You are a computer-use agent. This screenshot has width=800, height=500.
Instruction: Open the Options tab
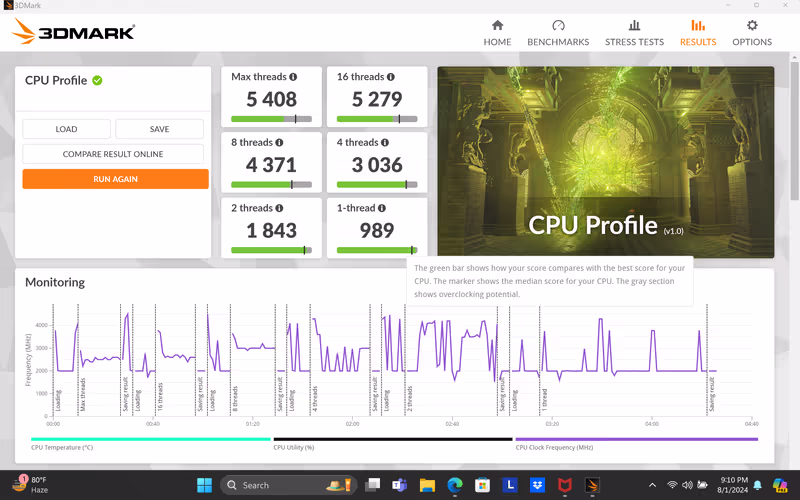(x=752, y=33)
